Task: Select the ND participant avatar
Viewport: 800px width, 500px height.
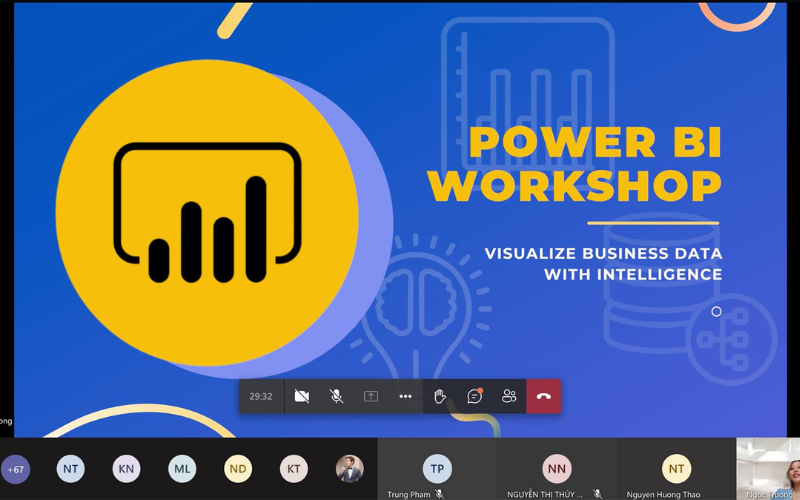Action: [238, 469]
